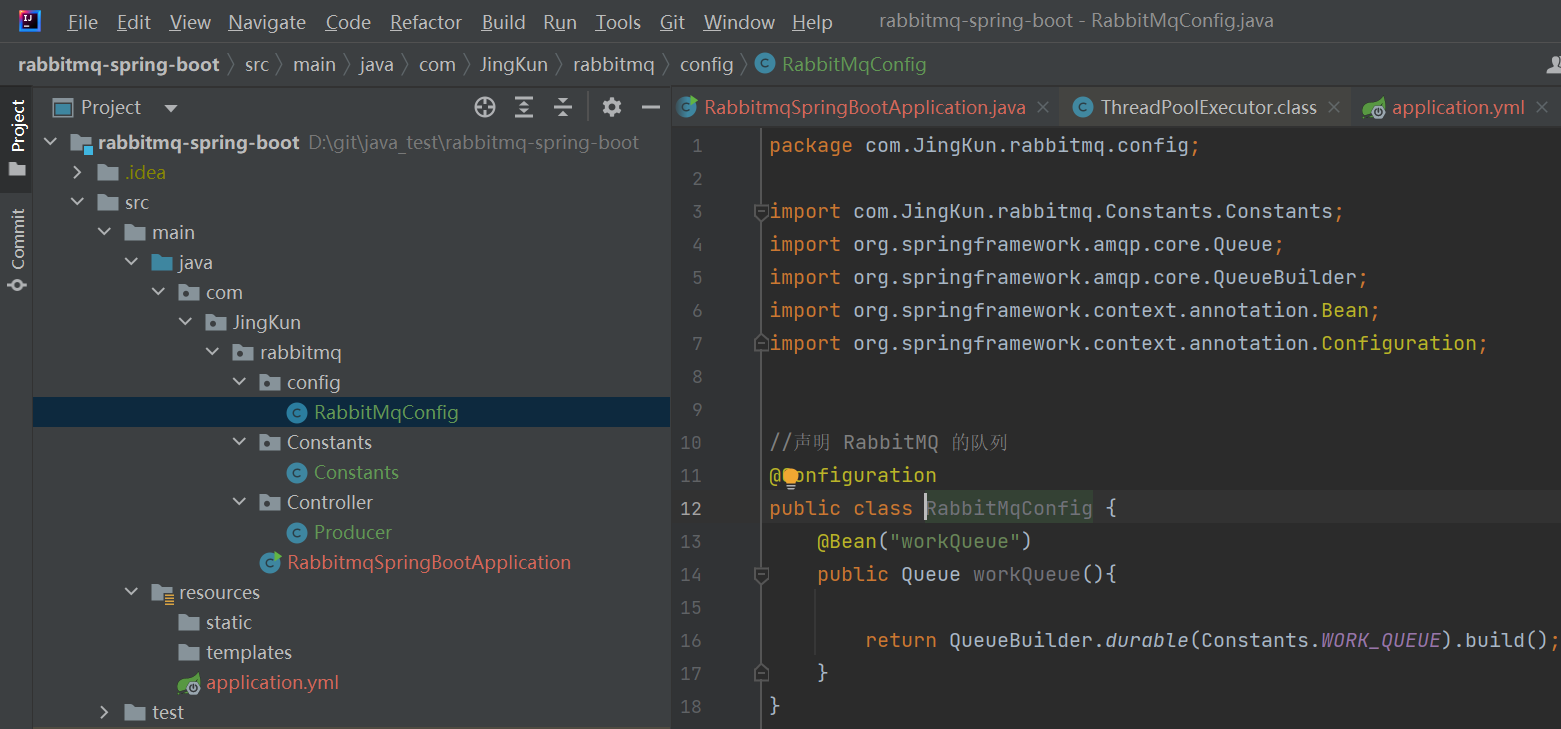Collapse the resources folder
Screen dimensions: 1561x729
point(132,593)
